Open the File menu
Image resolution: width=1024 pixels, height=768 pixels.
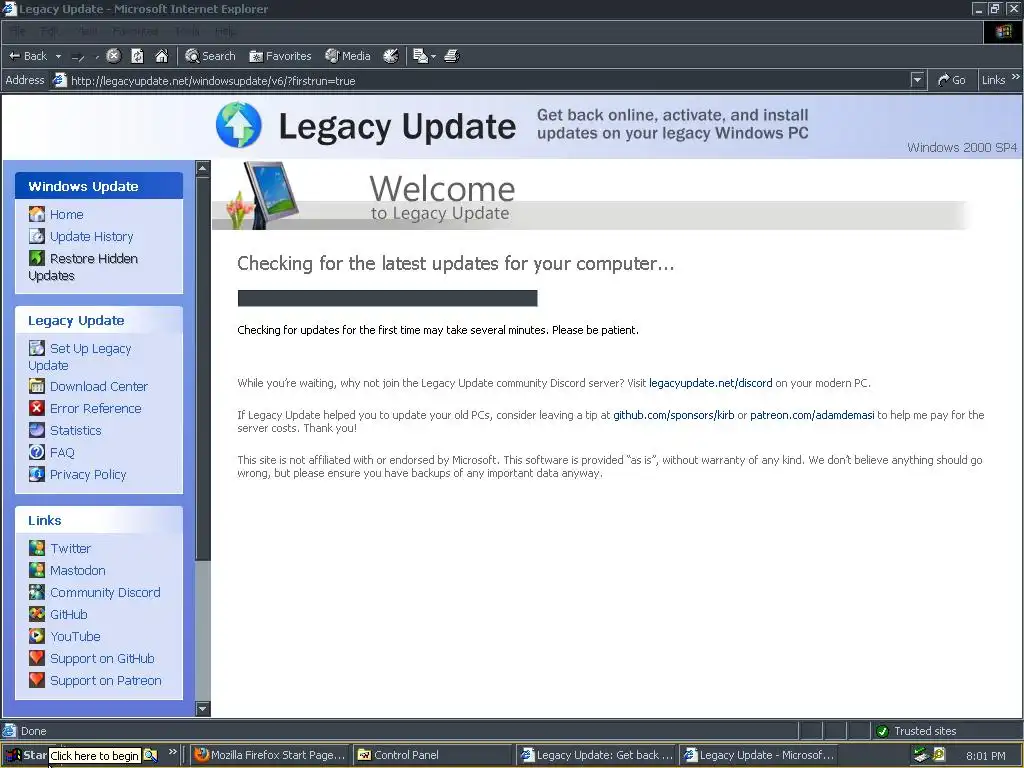pos(18,31)
